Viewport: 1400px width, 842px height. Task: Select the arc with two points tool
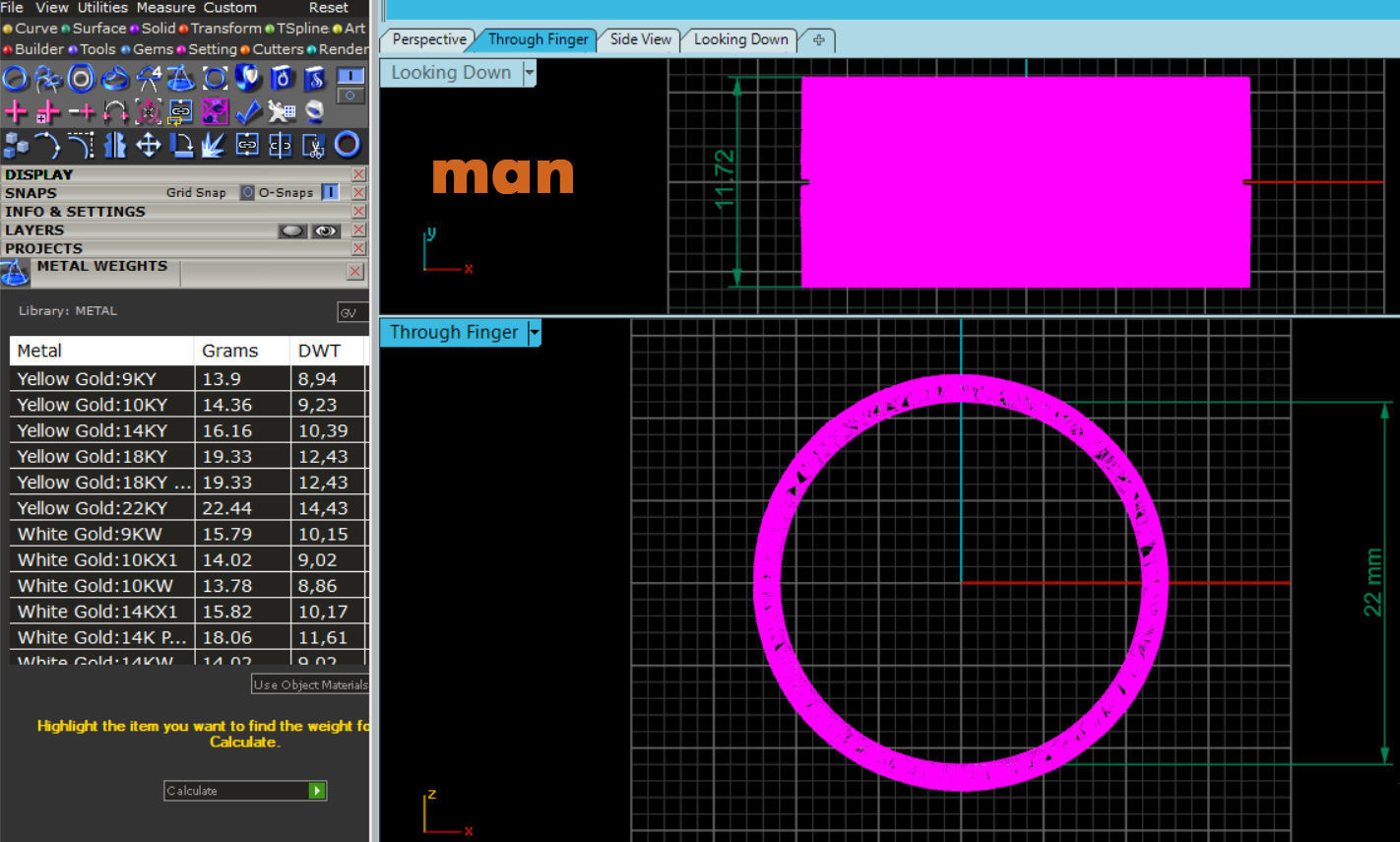[48, 145]
